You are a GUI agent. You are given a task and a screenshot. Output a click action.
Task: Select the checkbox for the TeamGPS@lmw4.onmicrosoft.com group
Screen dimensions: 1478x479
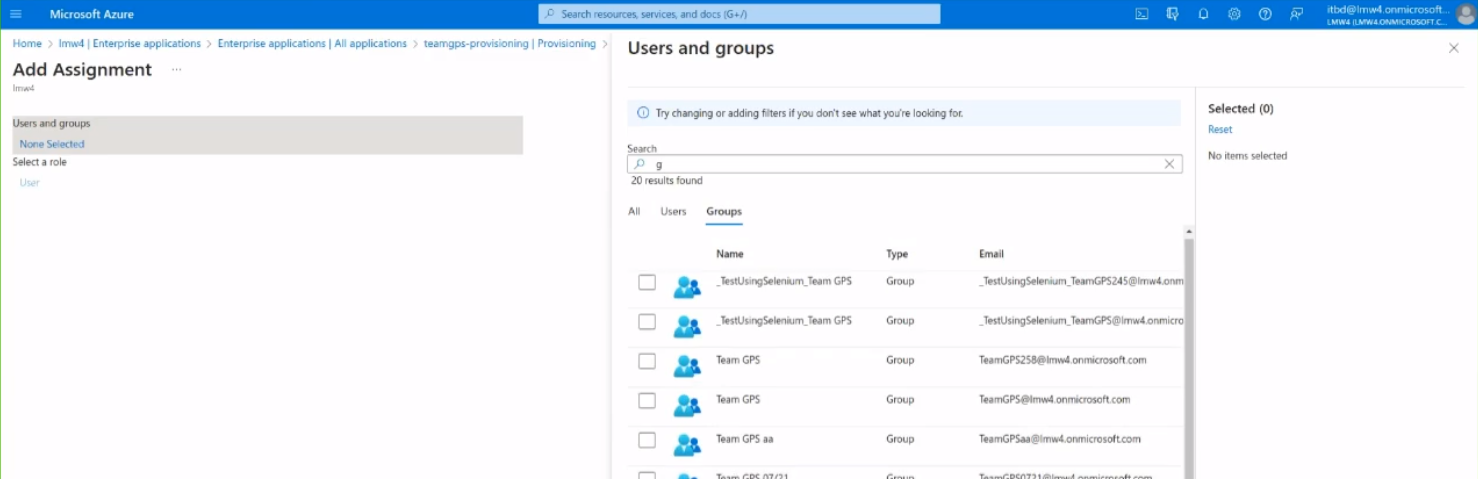(647, 401)
